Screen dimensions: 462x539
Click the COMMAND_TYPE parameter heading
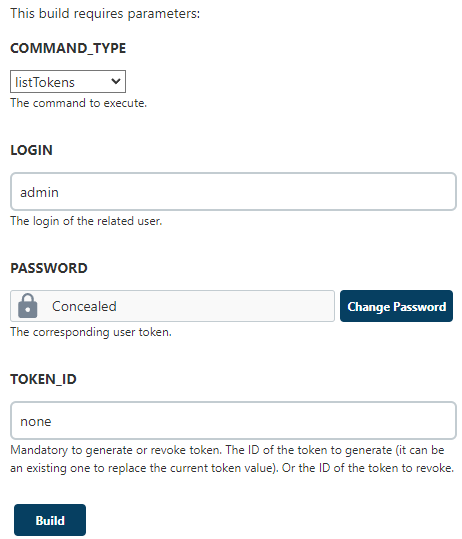(x=68, y=48)
